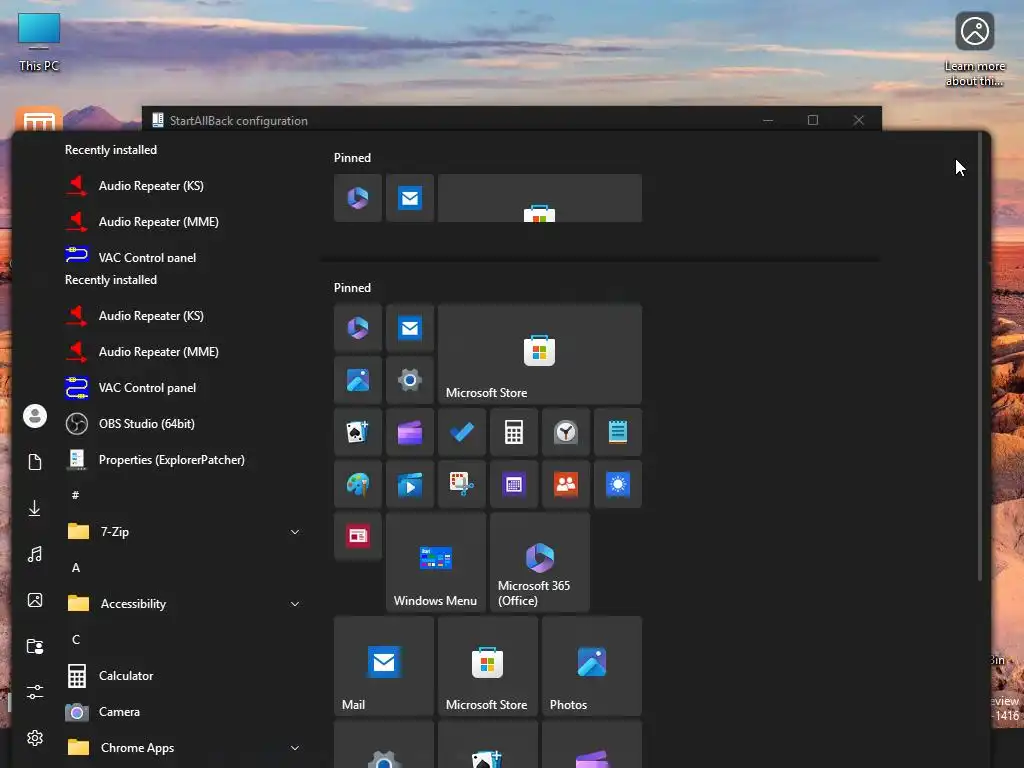Open the Calculator entry in the app list
Viewport: 1024px width, 768px height.
[x=110, y=676]
